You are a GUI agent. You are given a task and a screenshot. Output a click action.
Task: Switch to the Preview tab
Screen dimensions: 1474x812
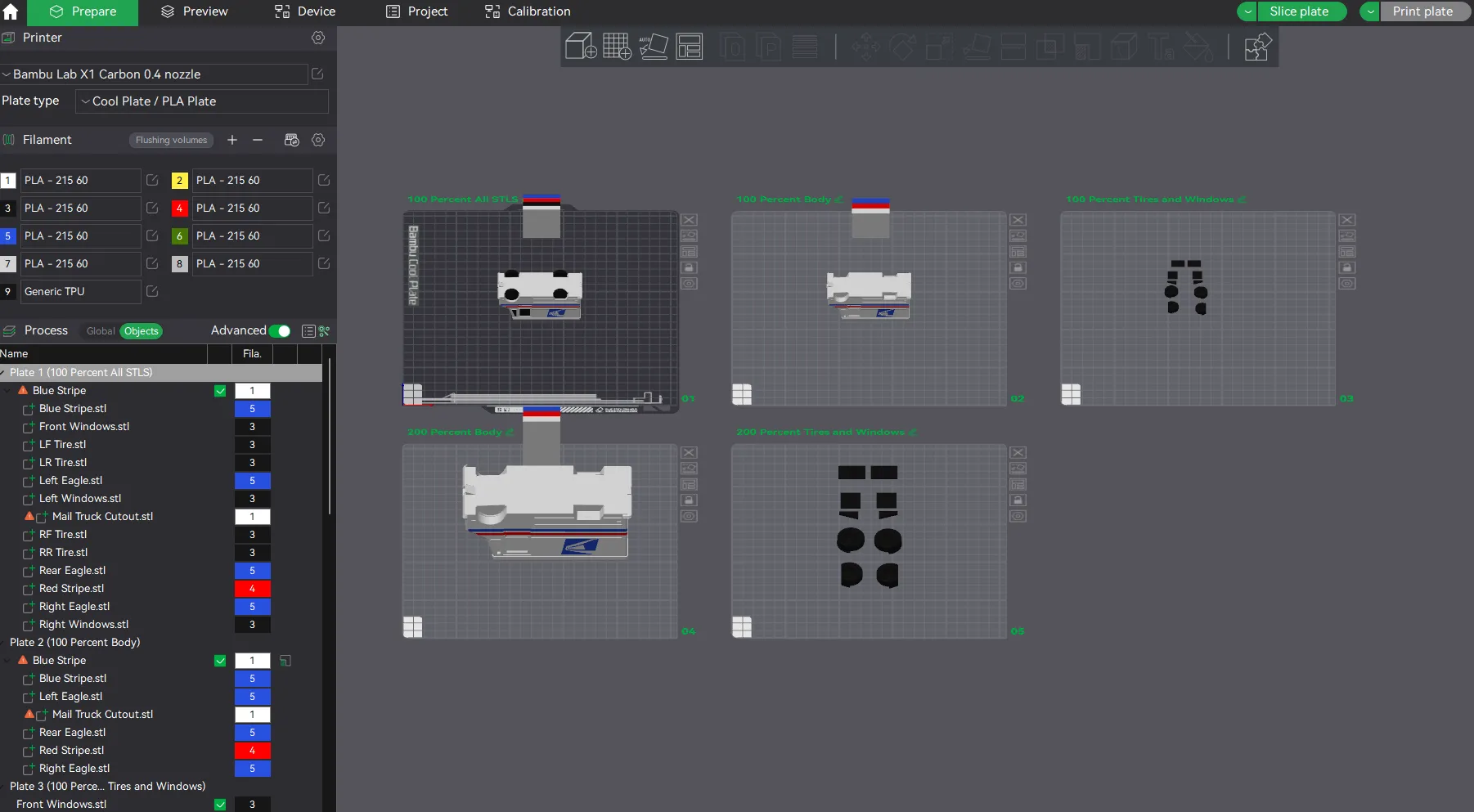point(195,11)
